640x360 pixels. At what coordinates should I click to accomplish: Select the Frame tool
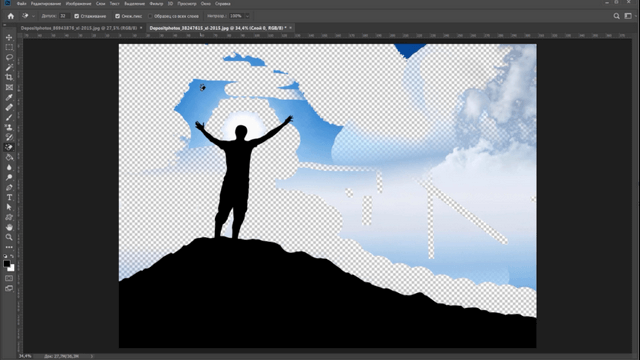(9, 87)
